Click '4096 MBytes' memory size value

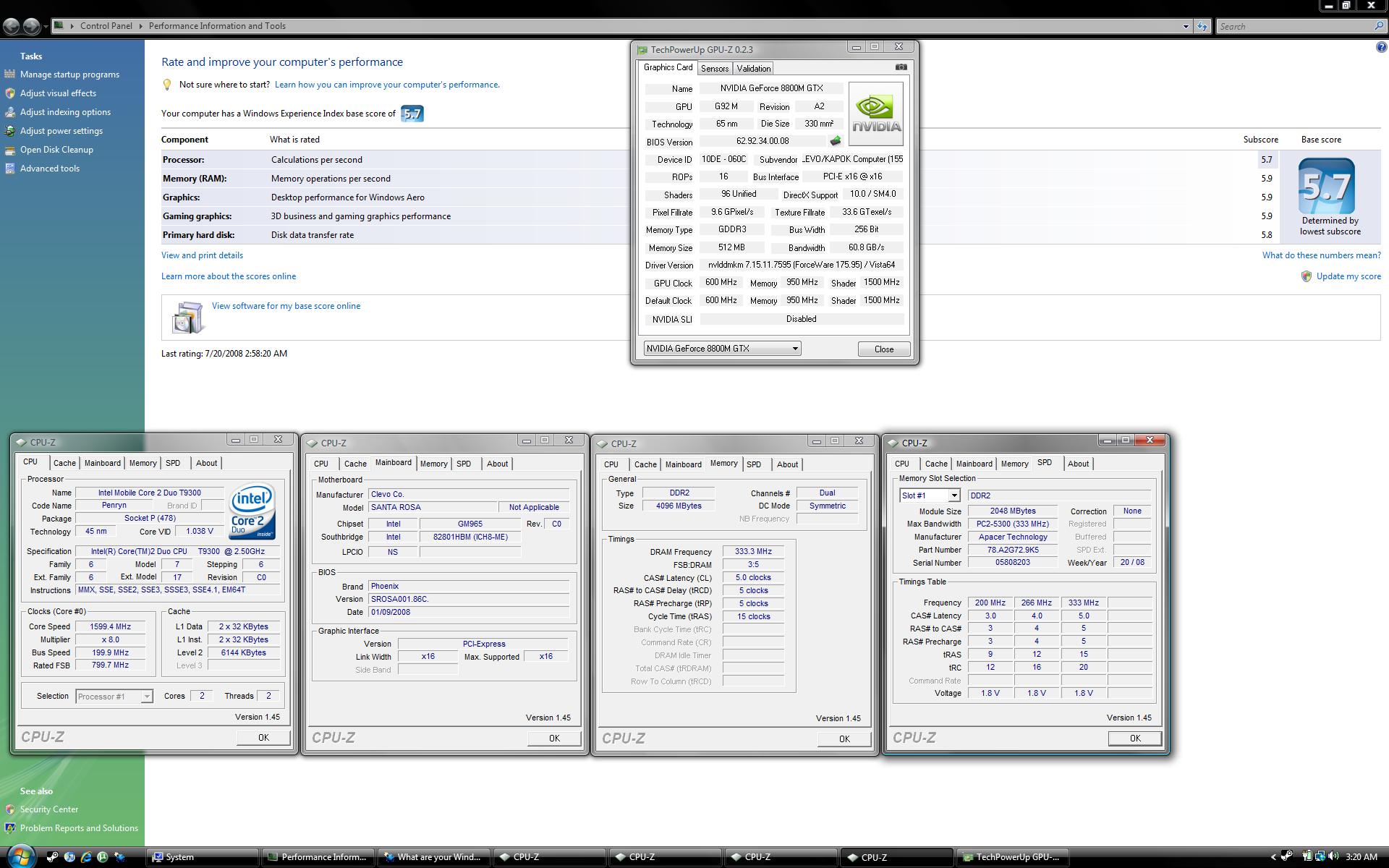(679, 506)
